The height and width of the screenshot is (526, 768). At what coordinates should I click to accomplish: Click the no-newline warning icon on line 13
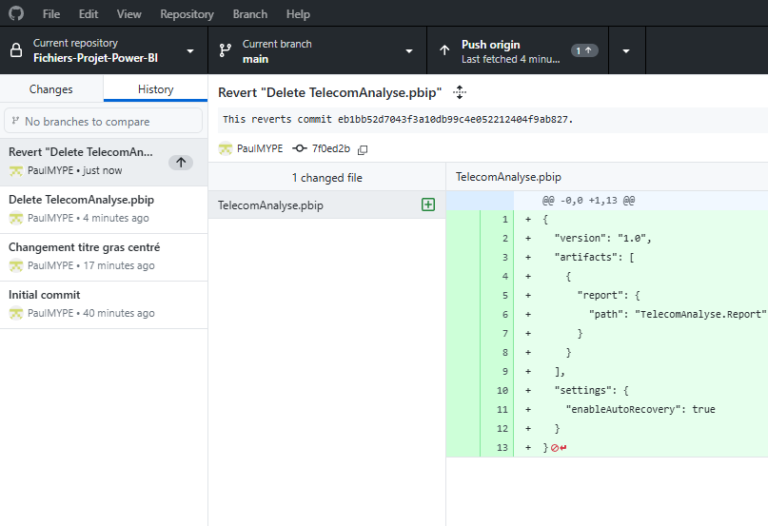point(558,448)
